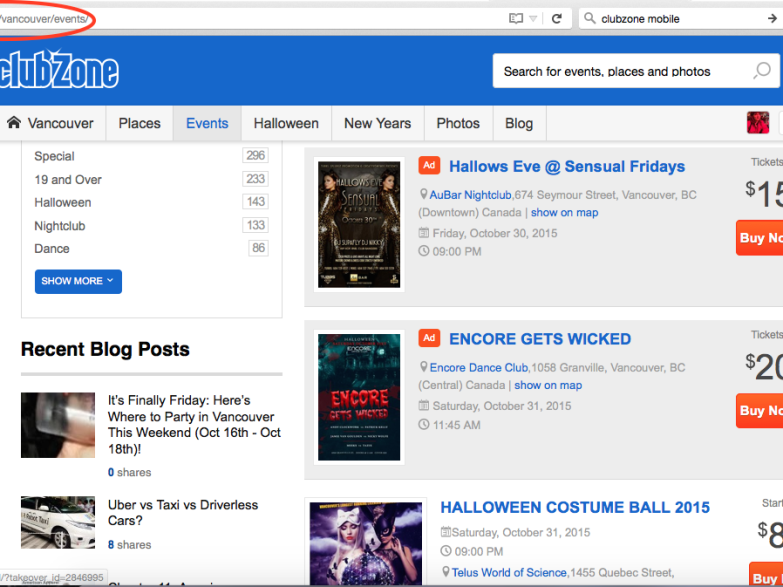Open browser reader view icon
This screenshot has height=587, width=783.
516,18
